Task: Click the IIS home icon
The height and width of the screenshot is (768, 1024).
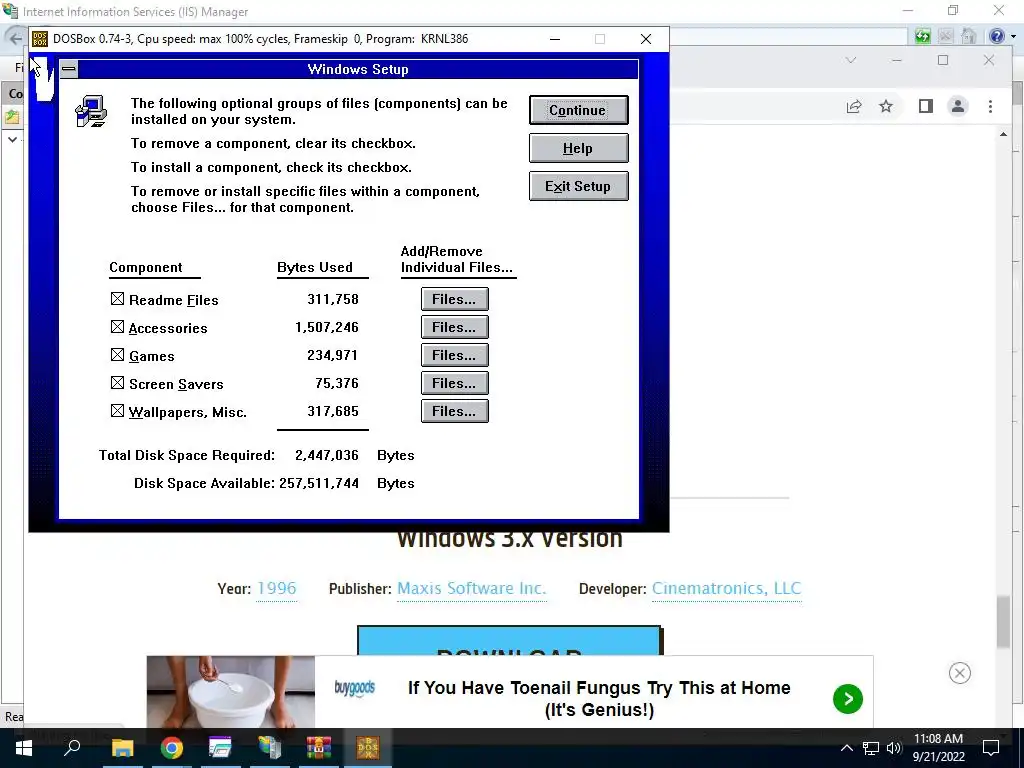Action: click(968, 36)
